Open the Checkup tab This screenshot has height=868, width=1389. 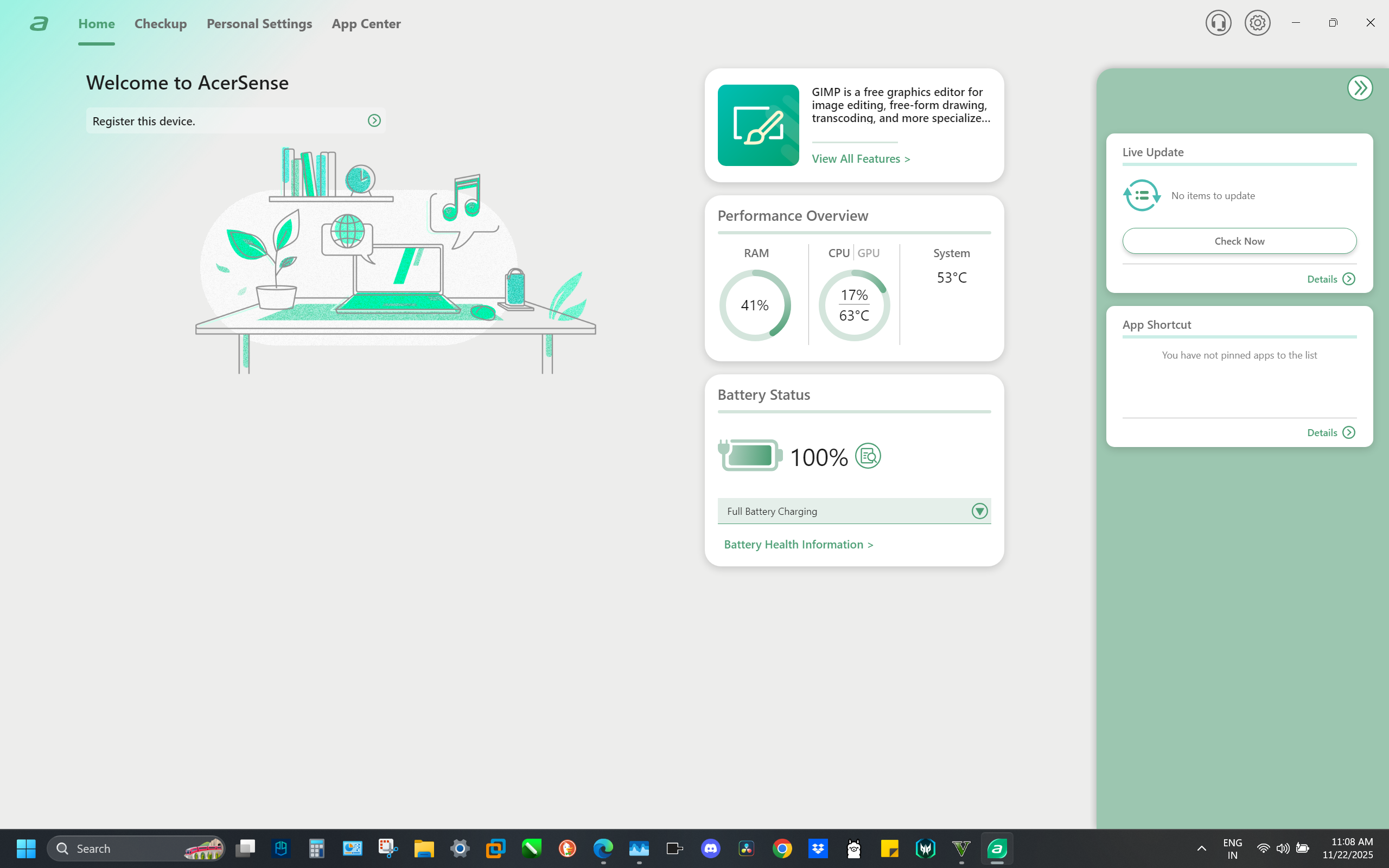click(x=161, y=23)
